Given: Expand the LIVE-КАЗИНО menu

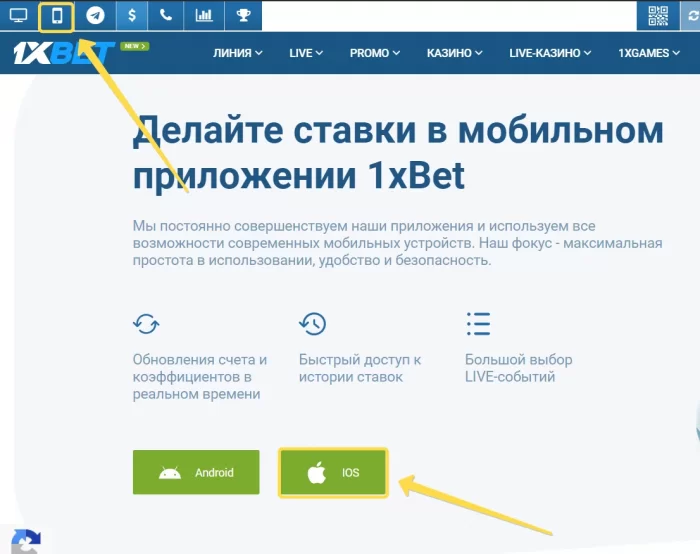Looking at the screenshot, I should point(550,53).
